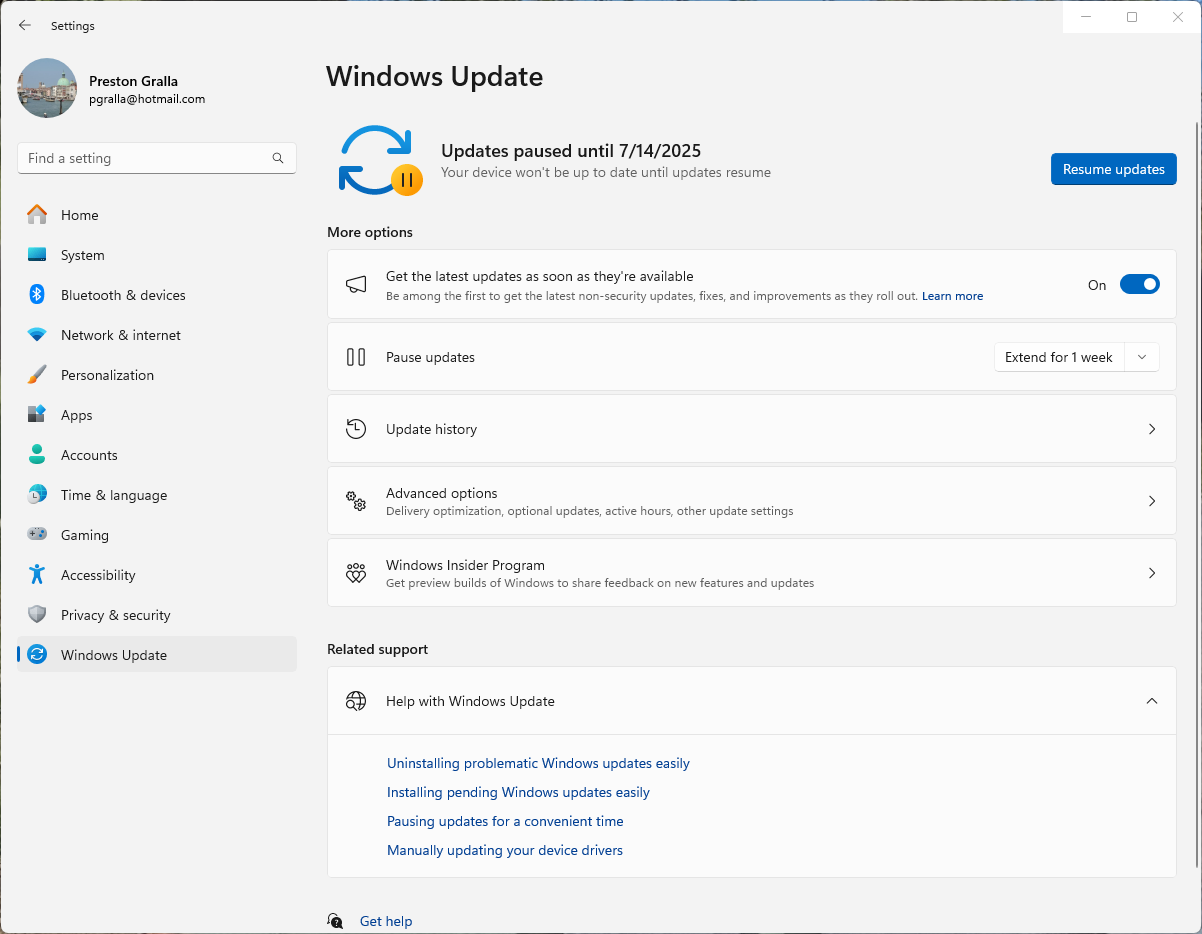
Task: Open the Learn more link
Action: (951, 296)
